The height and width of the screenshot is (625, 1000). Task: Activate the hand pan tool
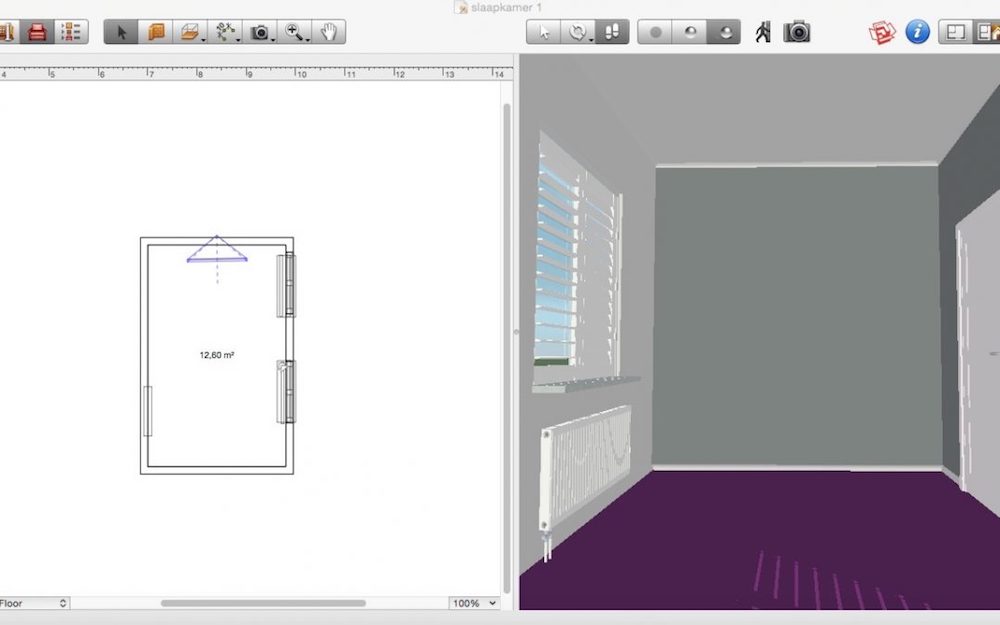click(x=328, y=32)
